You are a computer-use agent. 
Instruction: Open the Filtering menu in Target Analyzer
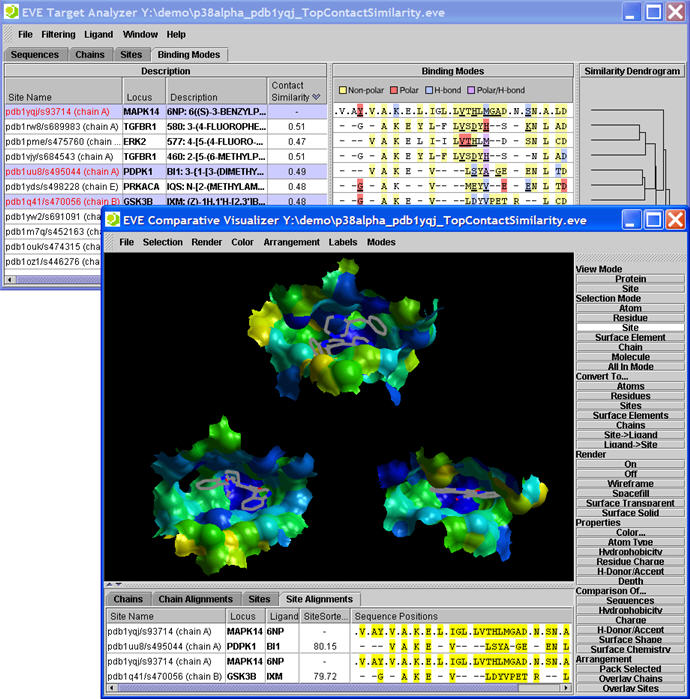(58, 34)
